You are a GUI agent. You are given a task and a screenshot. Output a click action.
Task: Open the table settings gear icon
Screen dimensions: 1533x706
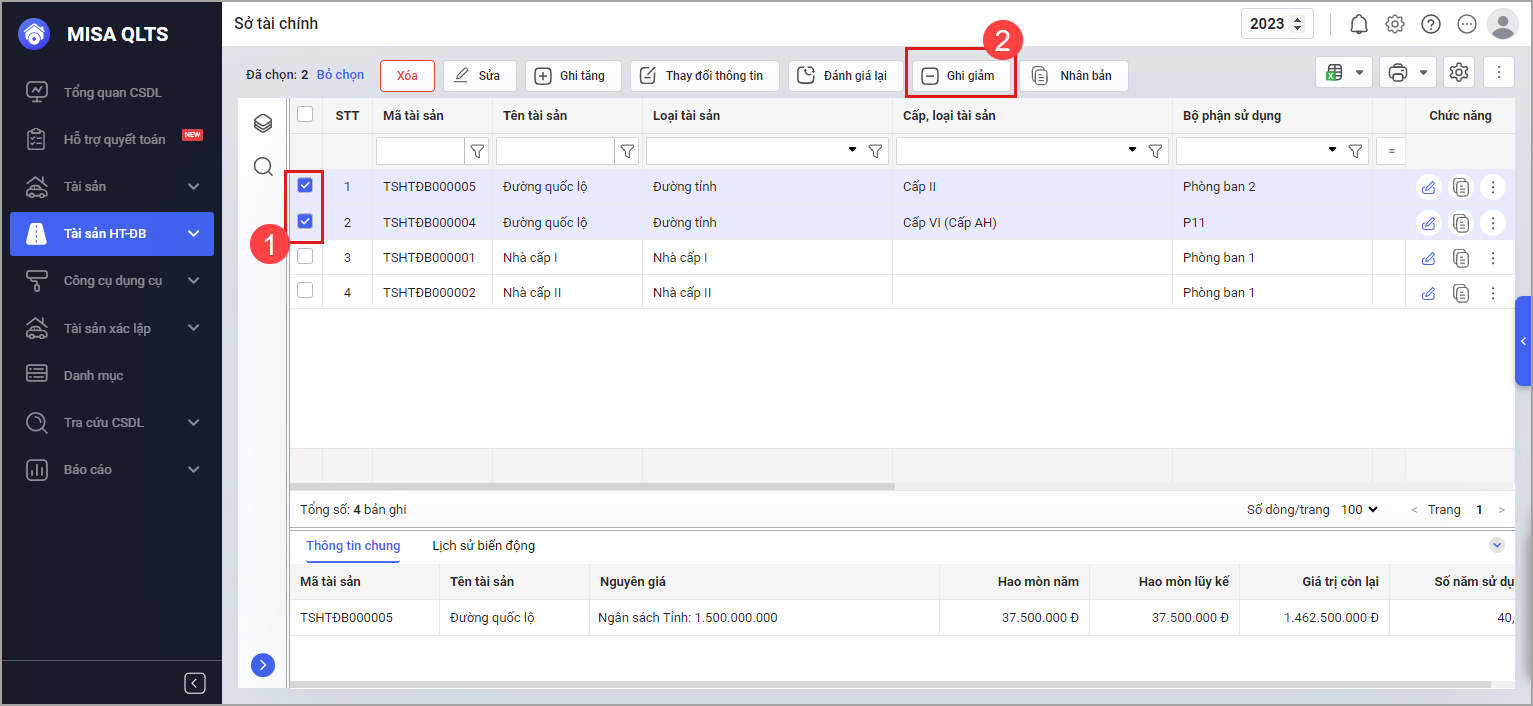tap(1459, 72)
